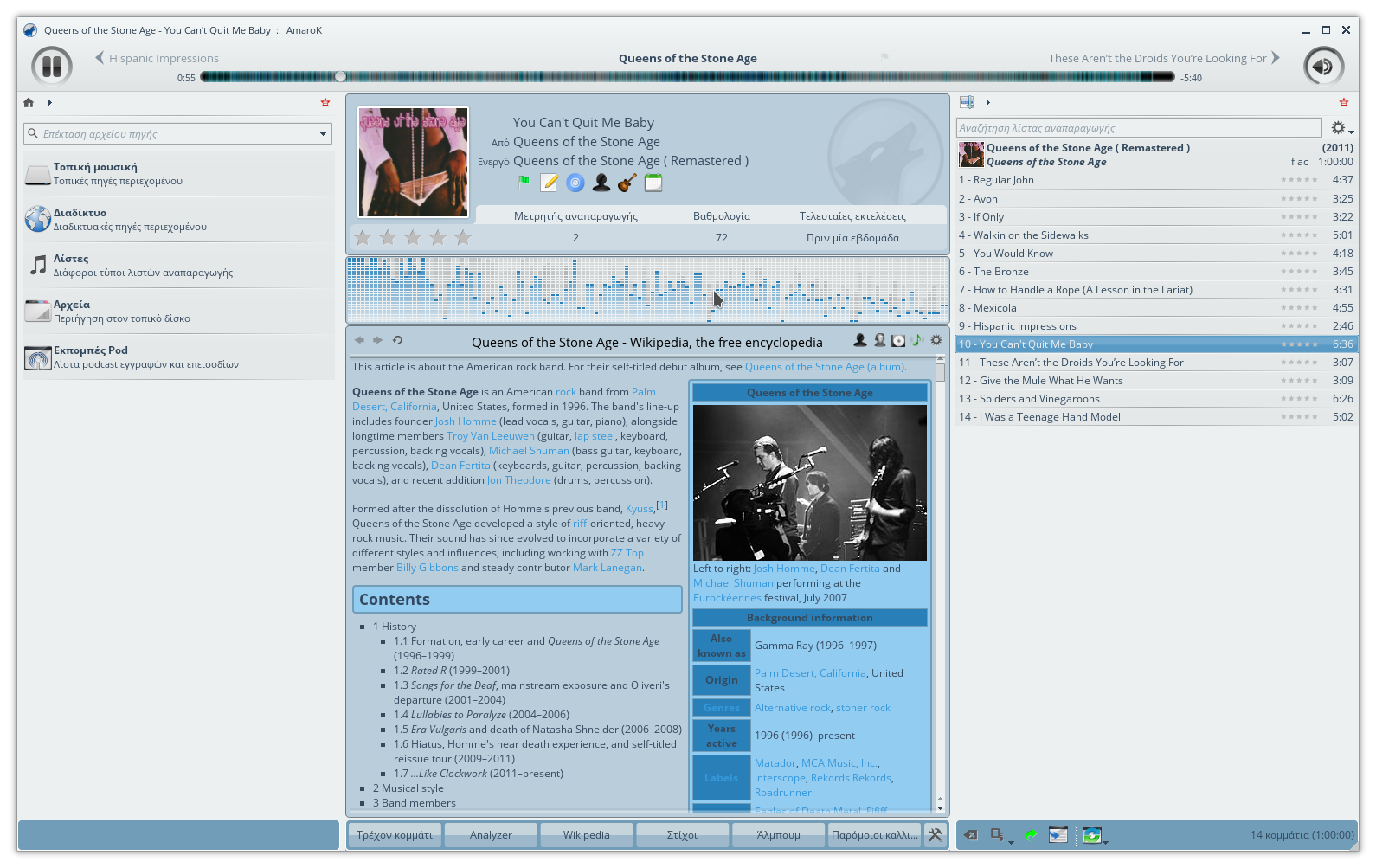
Task: Show Wikipedia track page icon
Action: pyautogui.click(x=916, y=341)
